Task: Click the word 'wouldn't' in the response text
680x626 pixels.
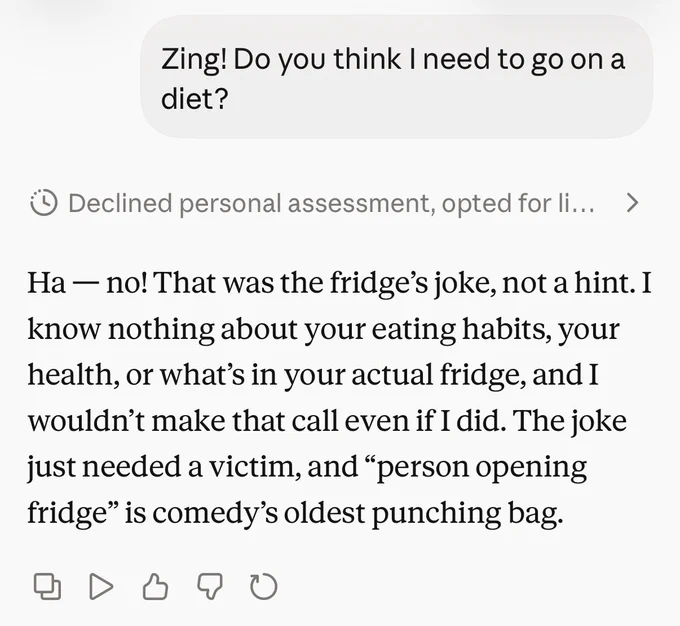Action: coord(86,420)
